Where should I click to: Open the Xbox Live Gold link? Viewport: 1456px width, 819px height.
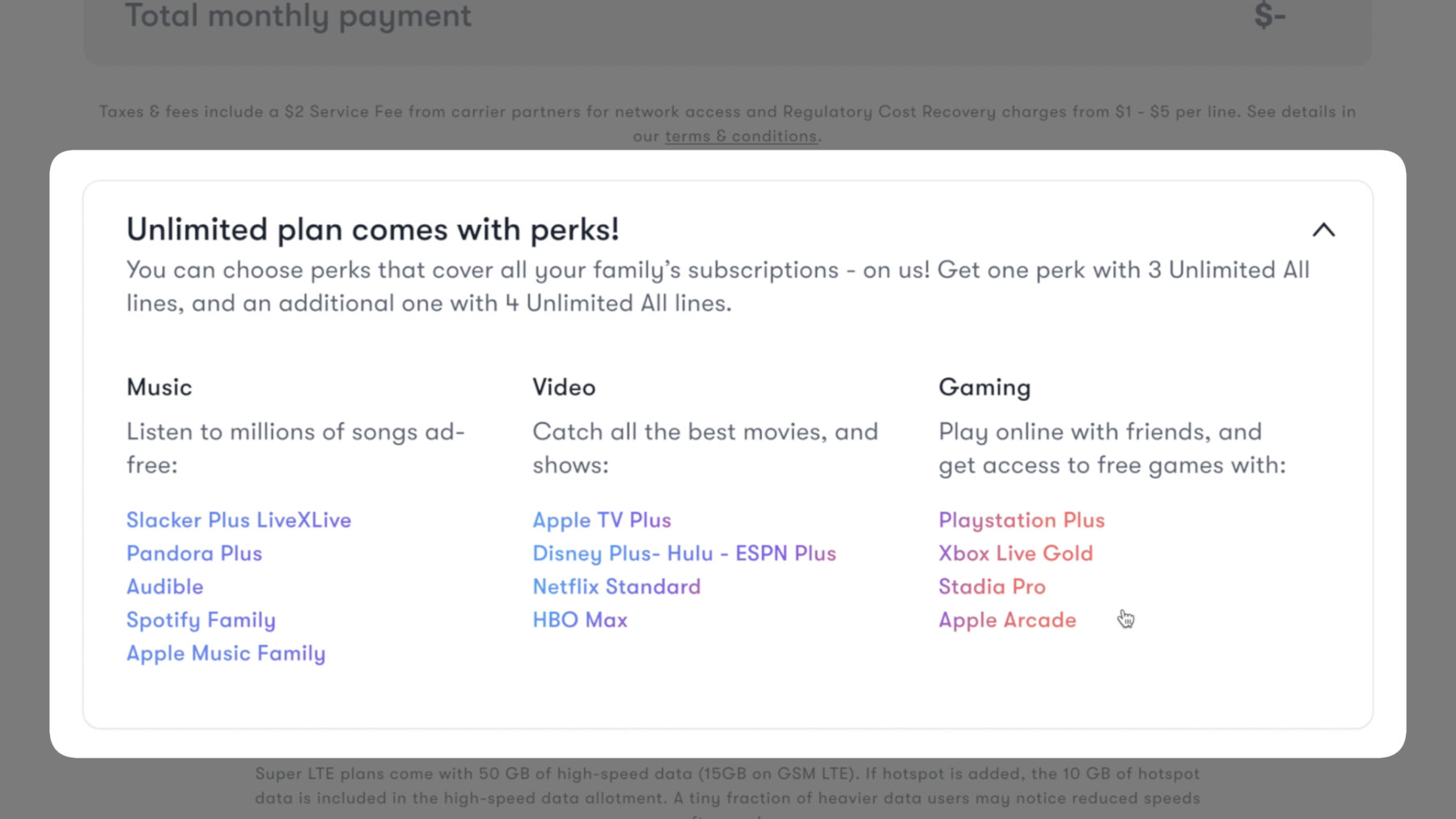(x=1016, y=554)
